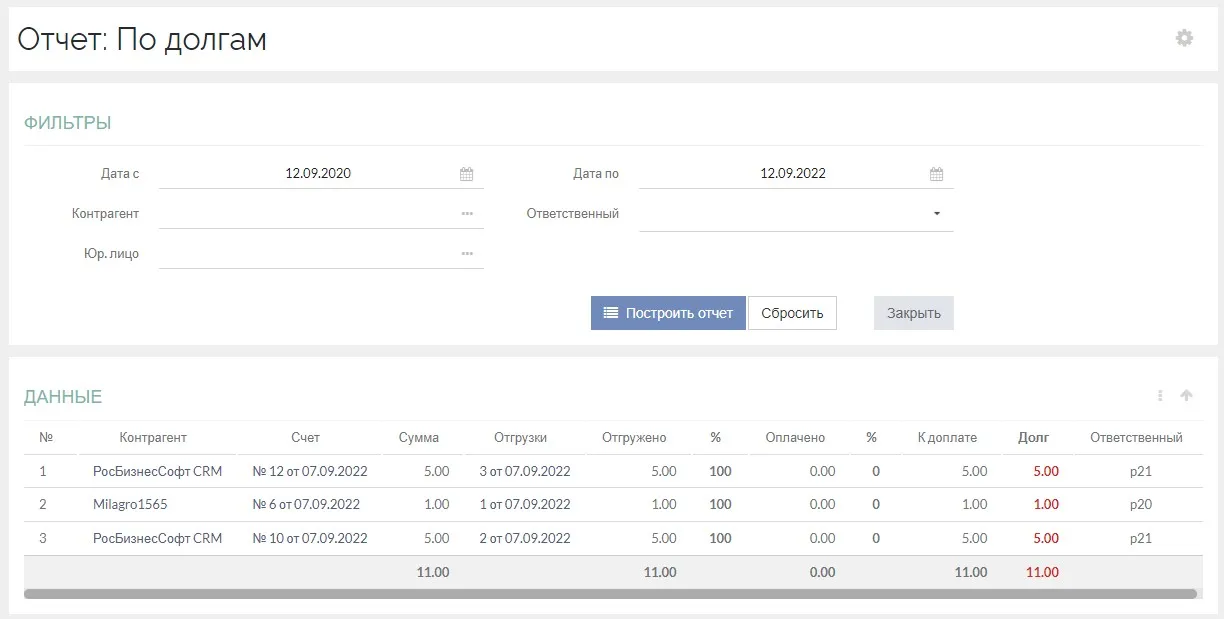This screenshot has width=1224, height=619.
Task: Sort by the 'Долг' column header
Action: [1033, 437]
